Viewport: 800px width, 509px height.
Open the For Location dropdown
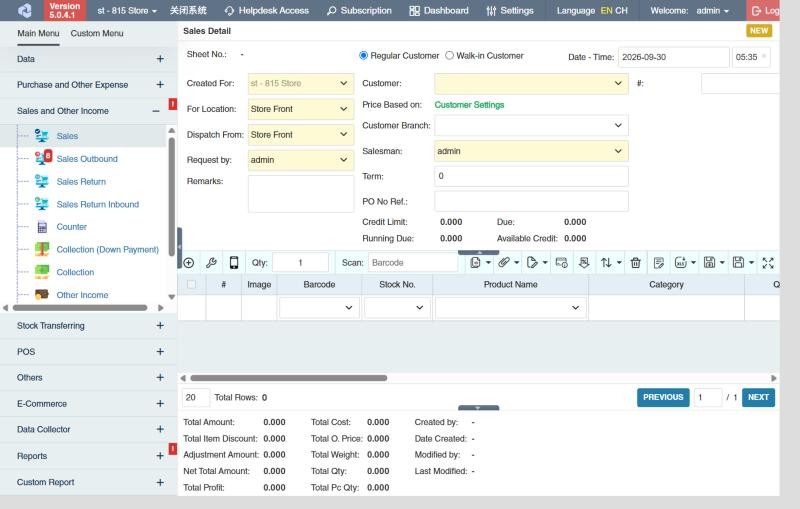pyautogui.click(x=301, y=109)
